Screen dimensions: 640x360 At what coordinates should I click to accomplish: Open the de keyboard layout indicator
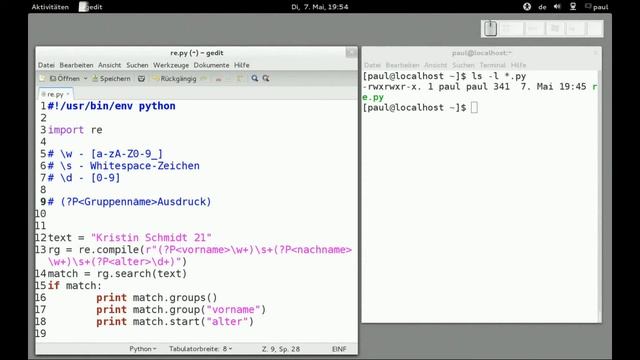pos(542,7)
